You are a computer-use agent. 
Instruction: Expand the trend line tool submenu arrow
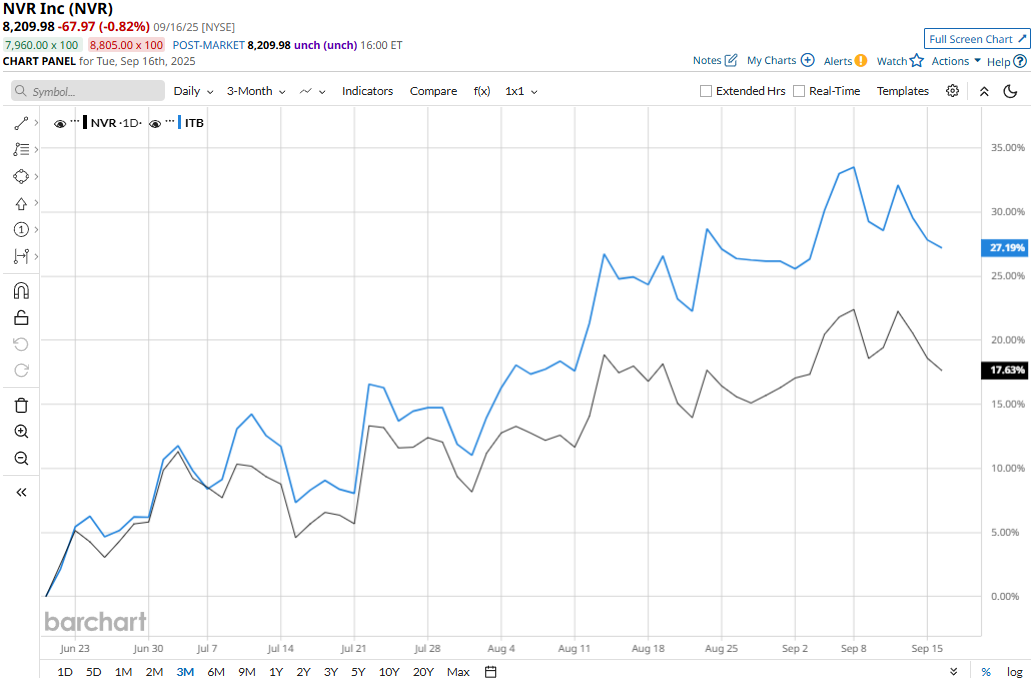(x=36, y=122)
